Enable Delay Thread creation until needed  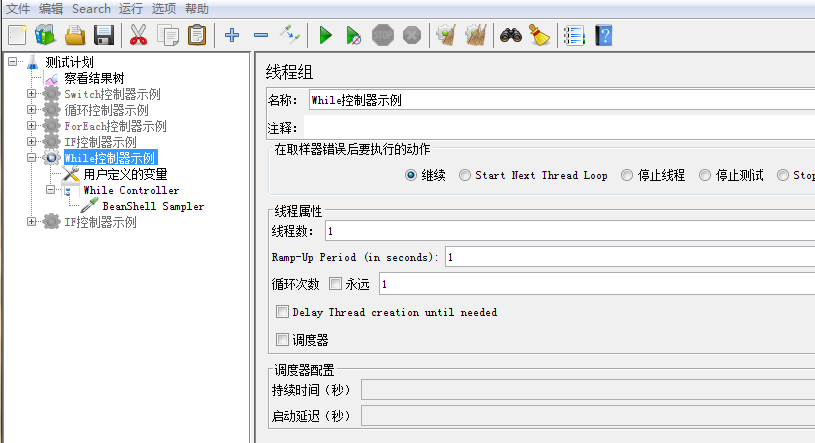[x=282, y=311]
